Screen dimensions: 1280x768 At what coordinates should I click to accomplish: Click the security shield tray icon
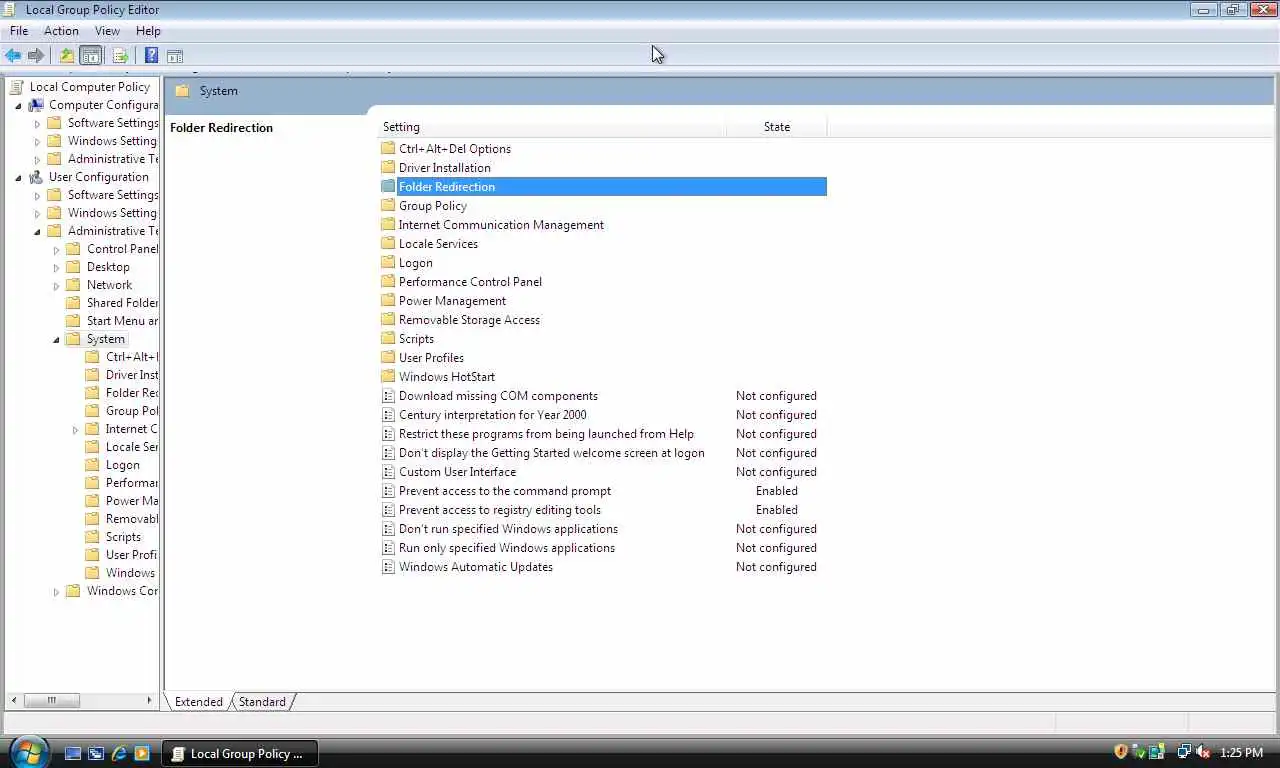1121,752
